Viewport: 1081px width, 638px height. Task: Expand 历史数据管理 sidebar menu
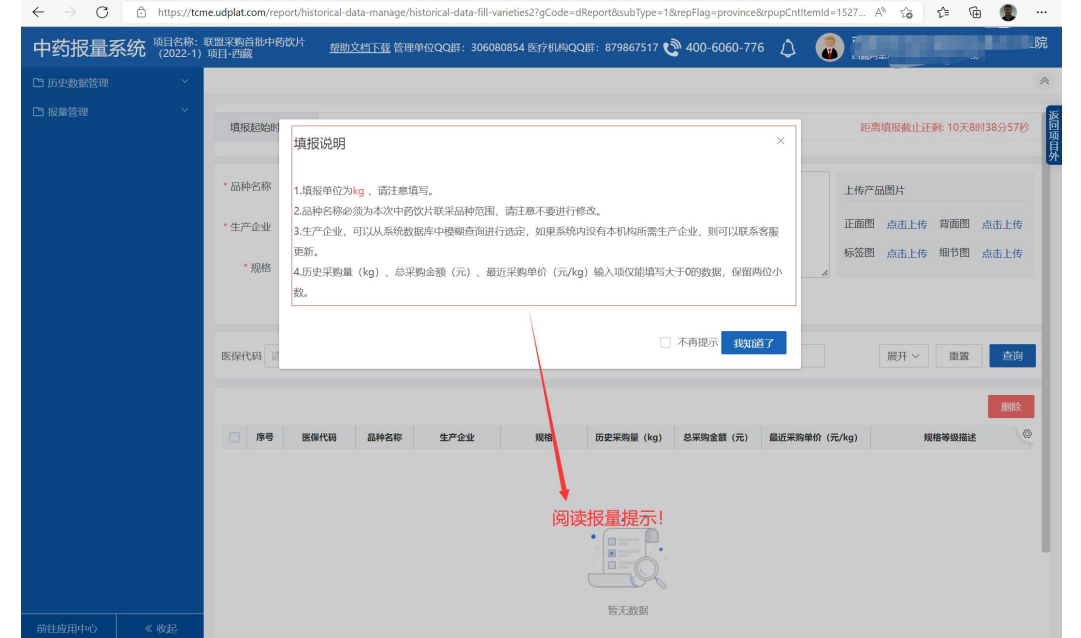[x=112, y=83]
